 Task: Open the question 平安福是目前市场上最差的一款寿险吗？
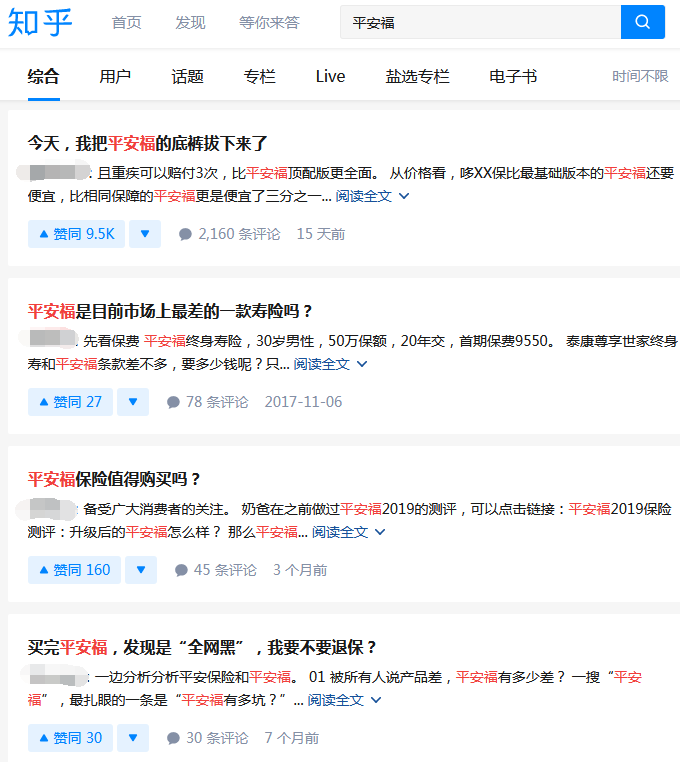click(171, 312)
